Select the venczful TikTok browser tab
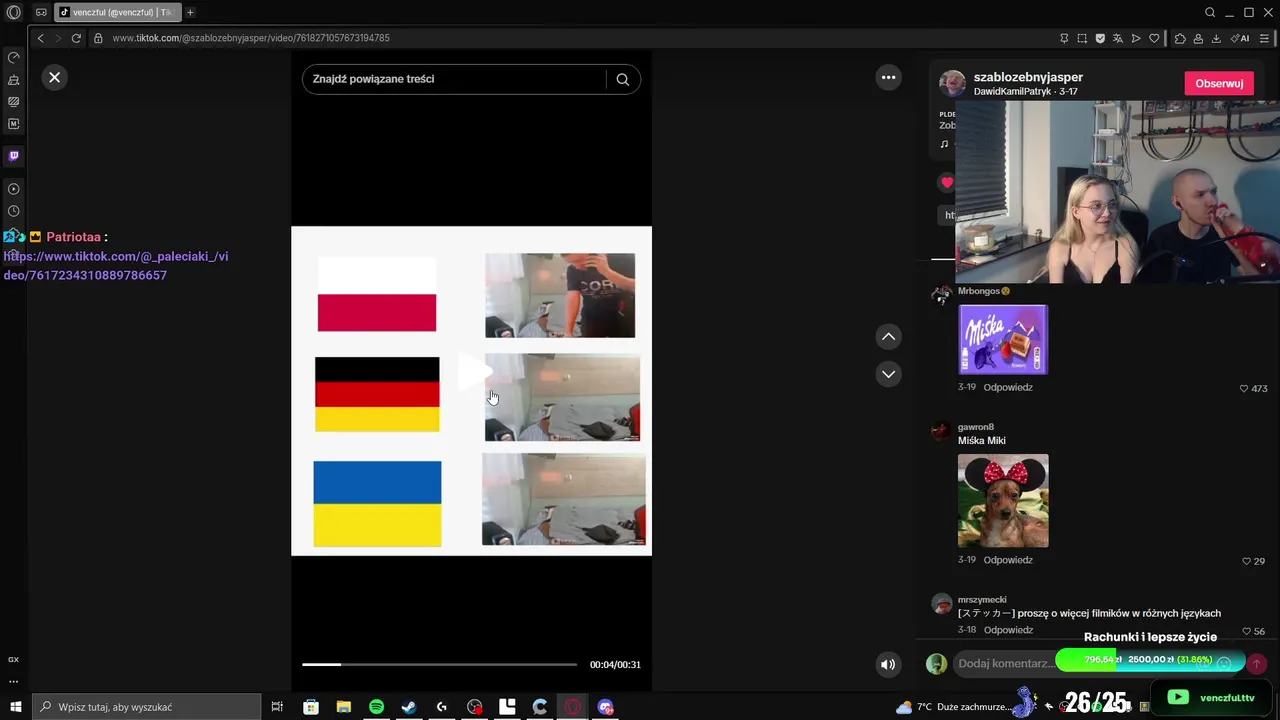Image resolution: width=1280 pixels, height=720 pixels. pos(118,12)
